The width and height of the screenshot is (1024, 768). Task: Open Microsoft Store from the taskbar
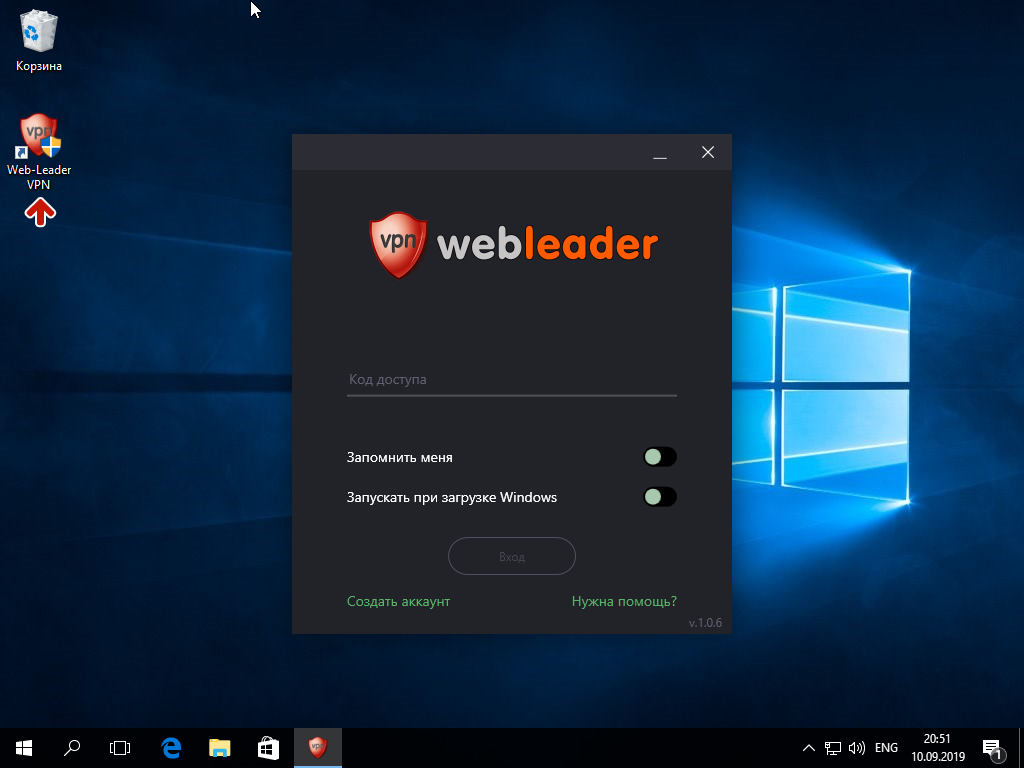click(x=268, y=748)
